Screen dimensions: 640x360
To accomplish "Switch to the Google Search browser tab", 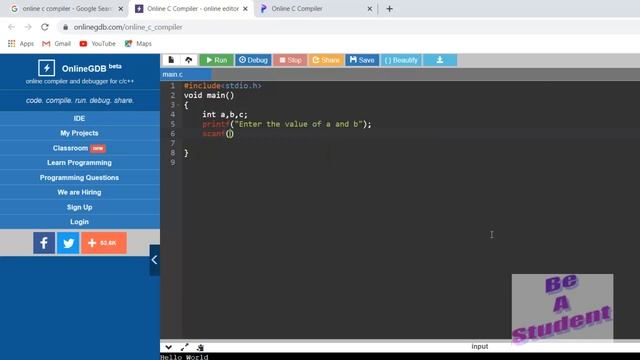I will [67, 9].
